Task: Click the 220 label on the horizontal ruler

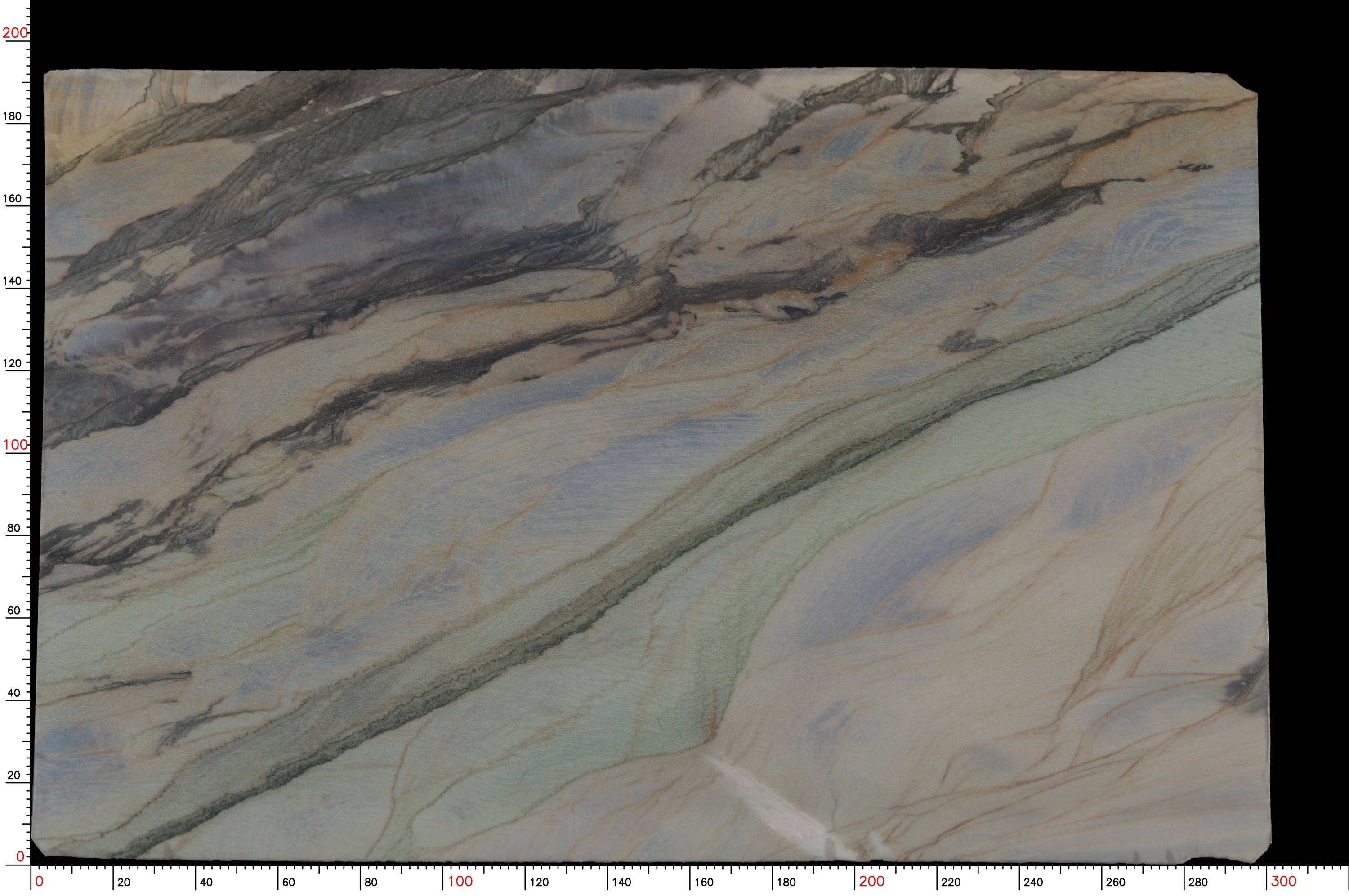Action: coord(951,882)
